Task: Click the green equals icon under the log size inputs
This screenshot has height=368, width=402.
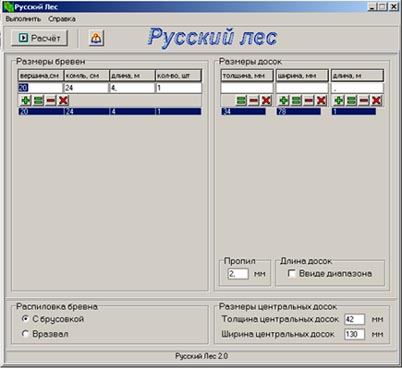Action: (x=38, y=100)
